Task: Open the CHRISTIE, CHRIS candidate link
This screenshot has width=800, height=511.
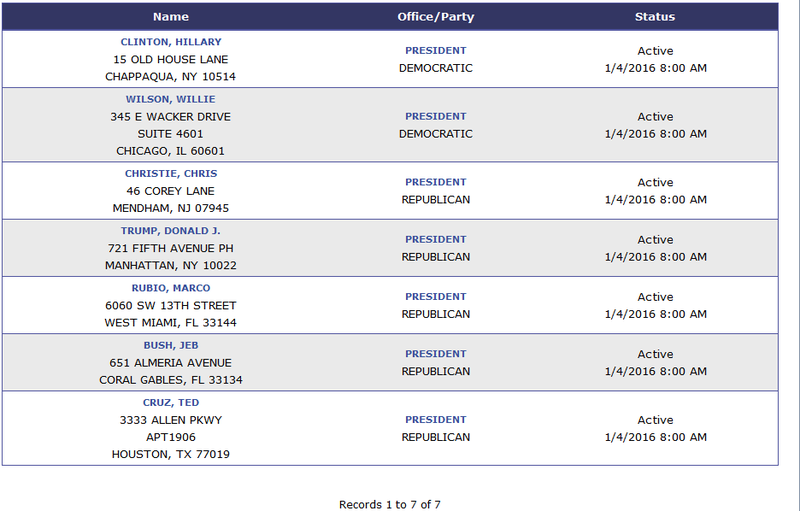Action: click(x=170, y=173)
